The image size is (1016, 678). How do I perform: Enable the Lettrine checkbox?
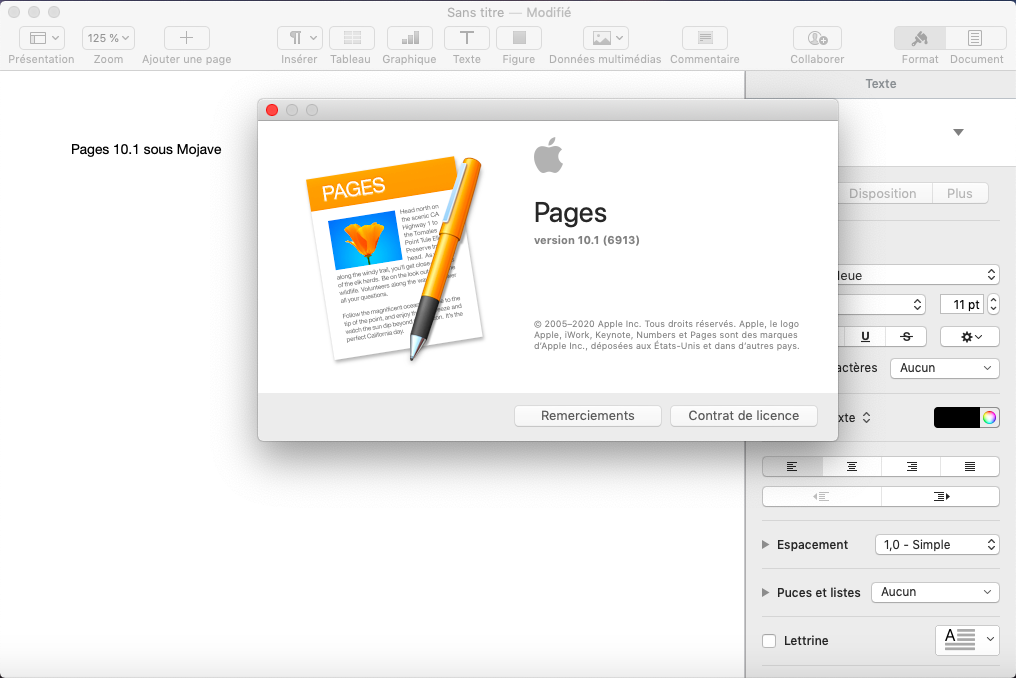click(x=769, y=641)
